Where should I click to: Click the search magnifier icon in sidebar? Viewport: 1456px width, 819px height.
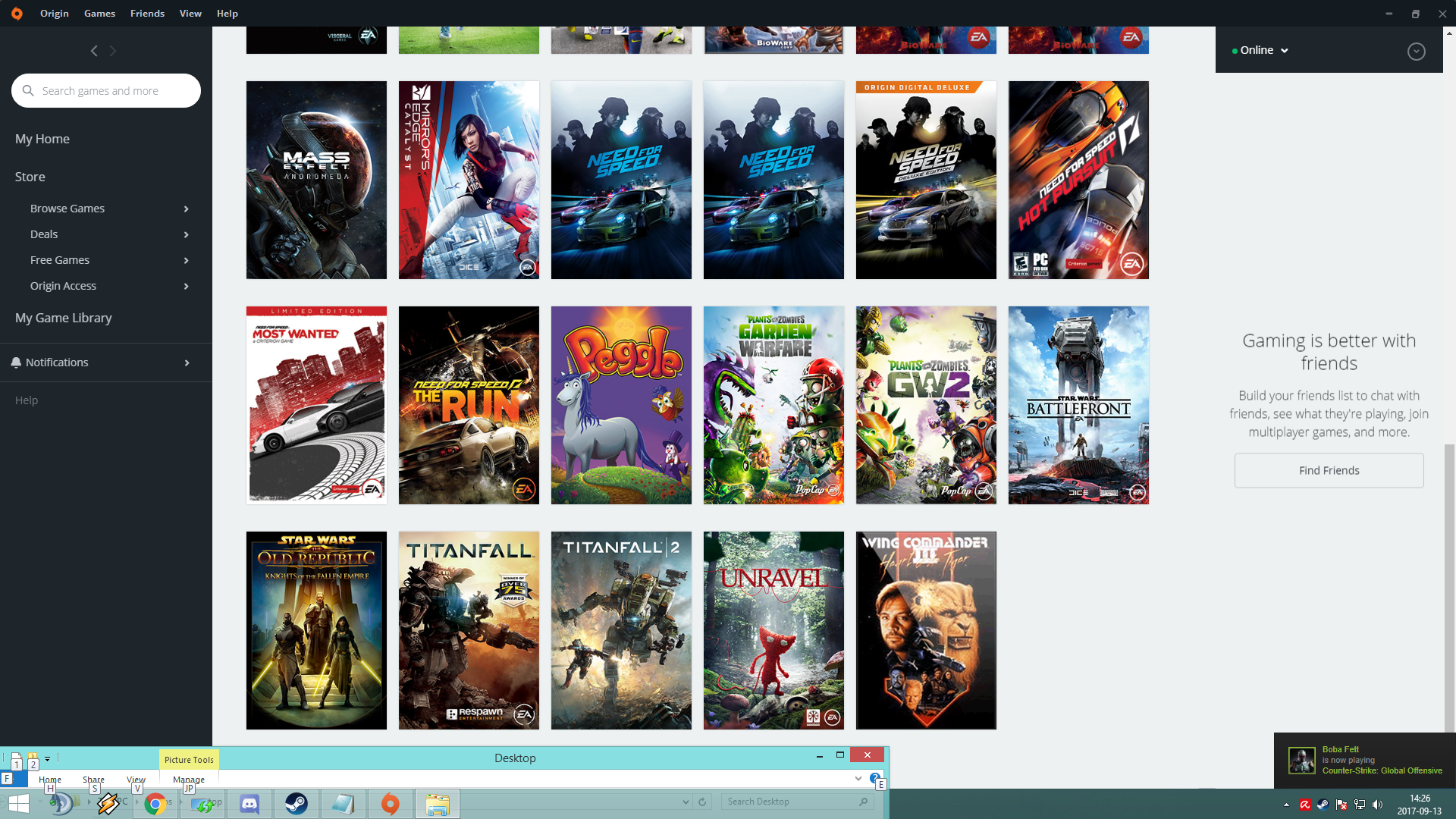pos(28,90)
